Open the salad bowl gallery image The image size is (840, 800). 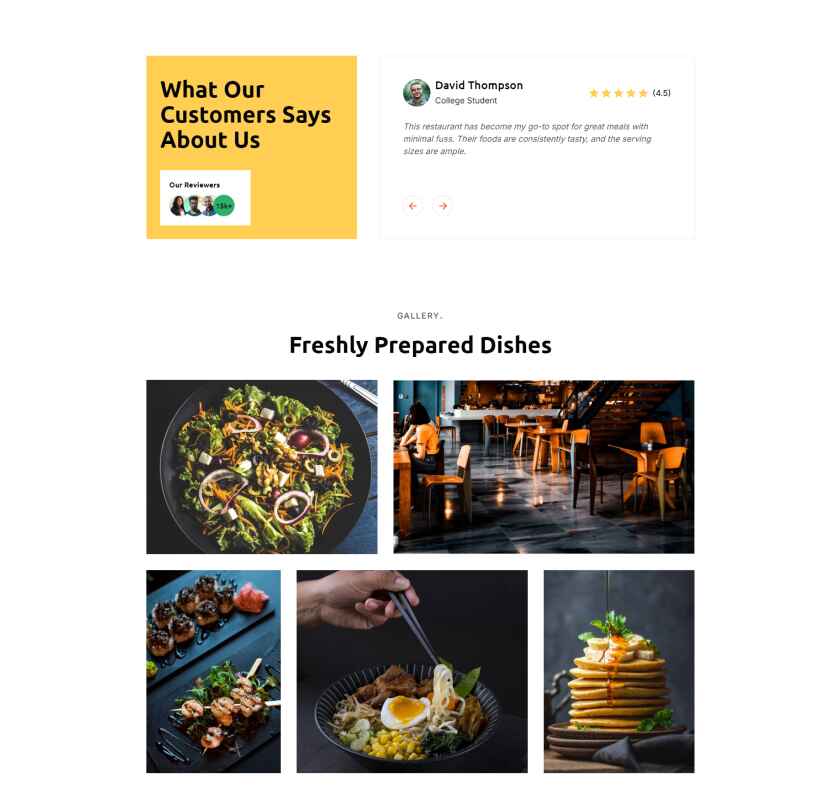(x=261, y=467)
